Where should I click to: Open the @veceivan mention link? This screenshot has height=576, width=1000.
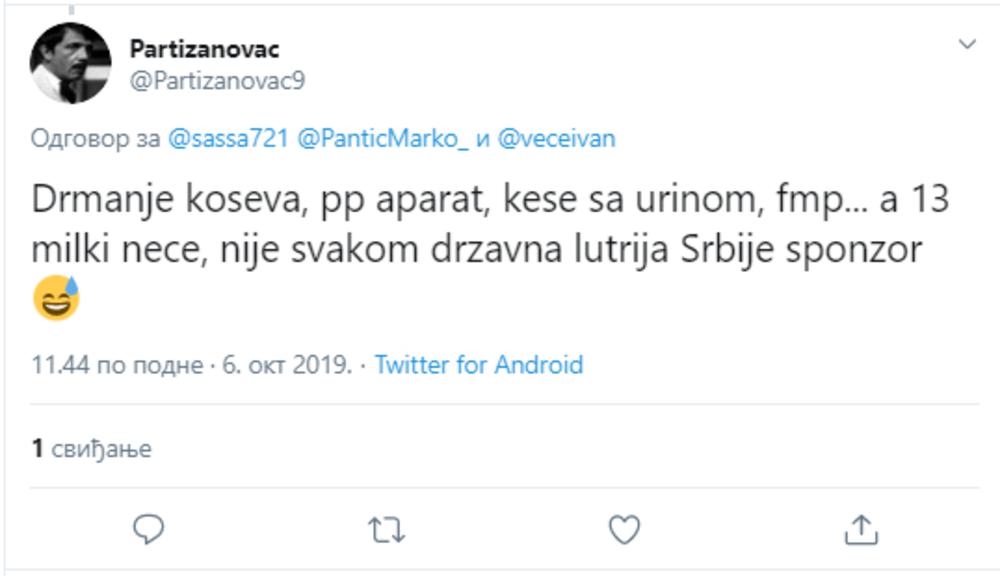pyautogui.click(x=556, y=138)
